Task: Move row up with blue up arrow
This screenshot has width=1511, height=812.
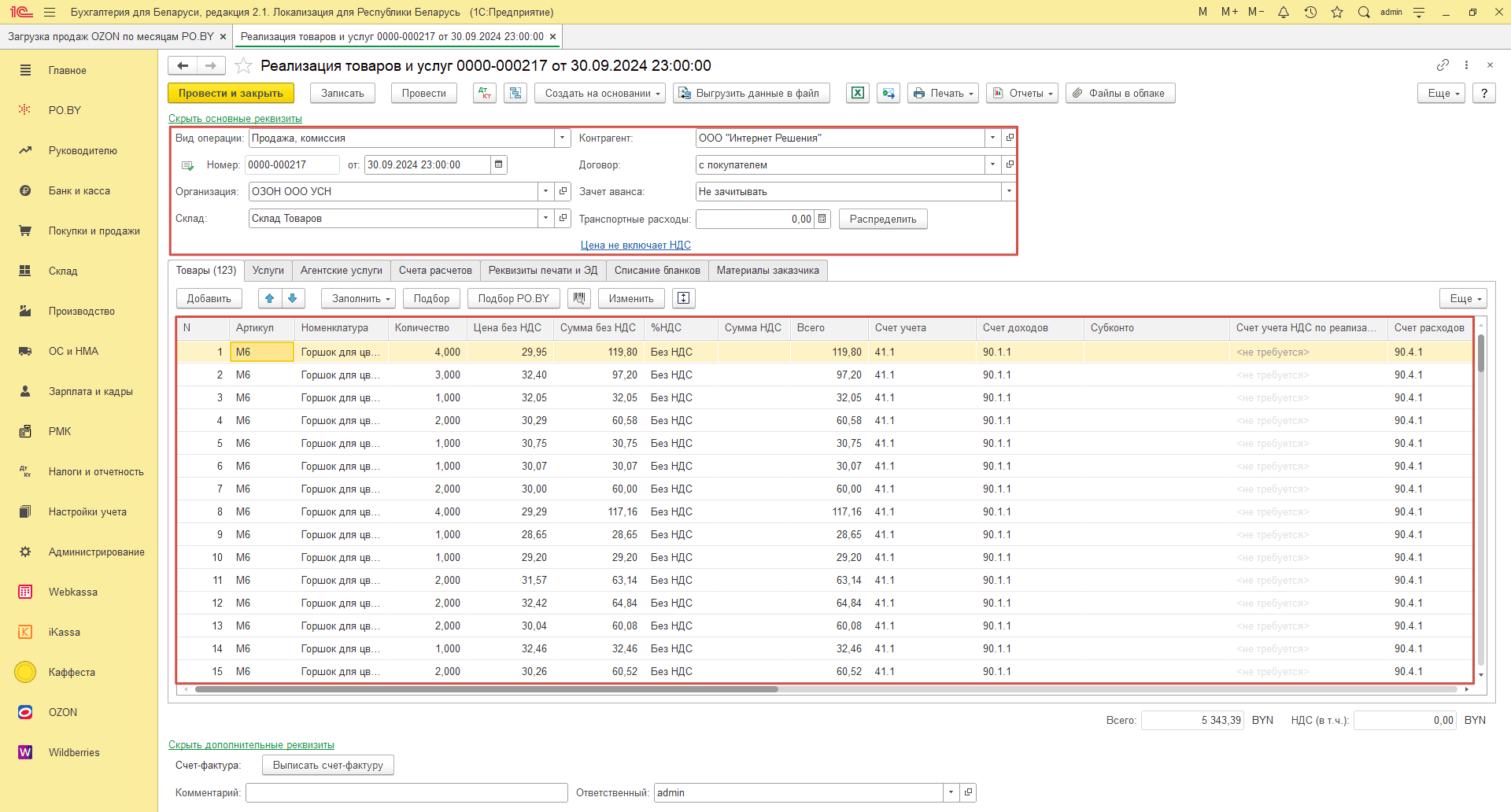Action: [x=270, y=298]
